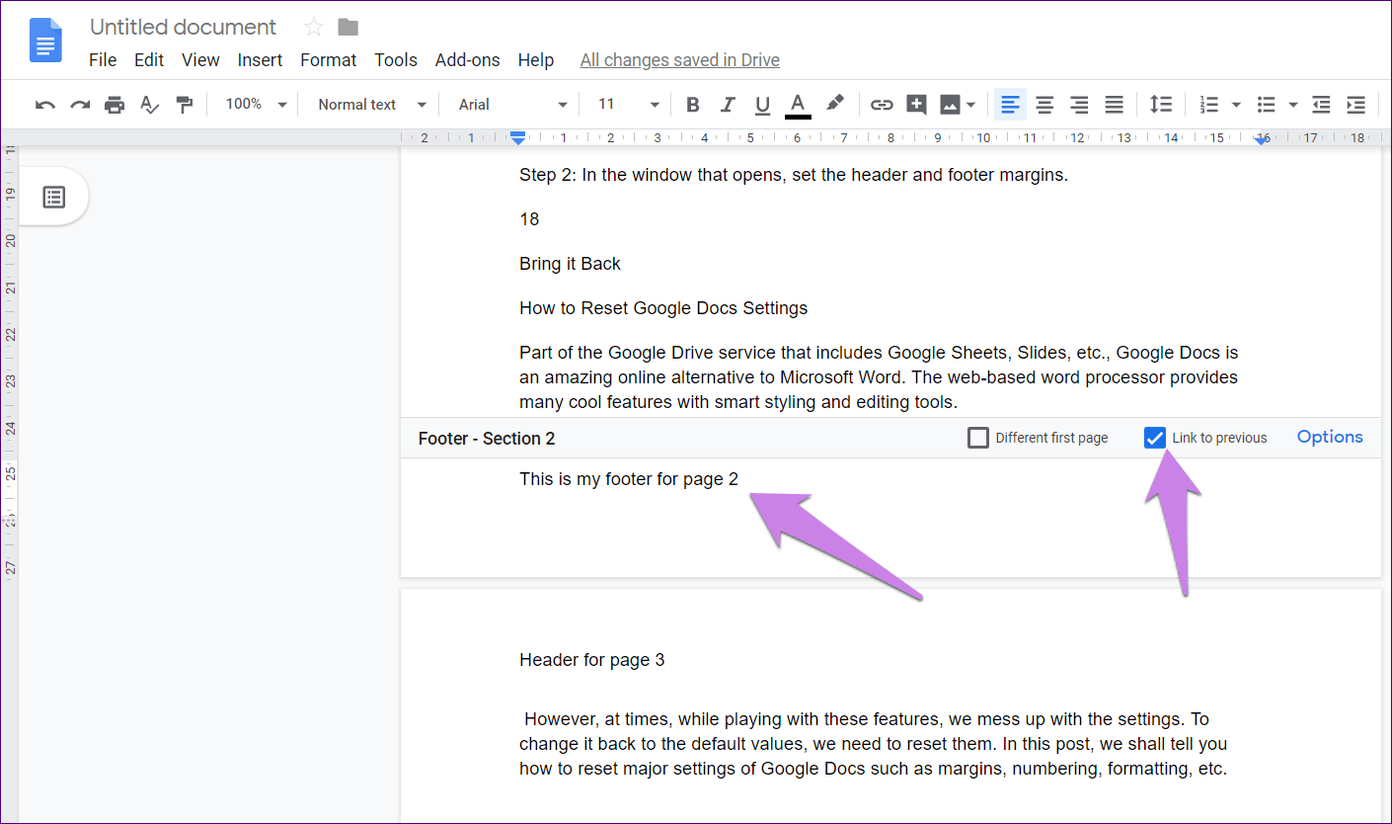Screen dimensions: 1392x824
Task: Add a comment with the comment icon
Action: pyautogui.click(x=916, y=105)
